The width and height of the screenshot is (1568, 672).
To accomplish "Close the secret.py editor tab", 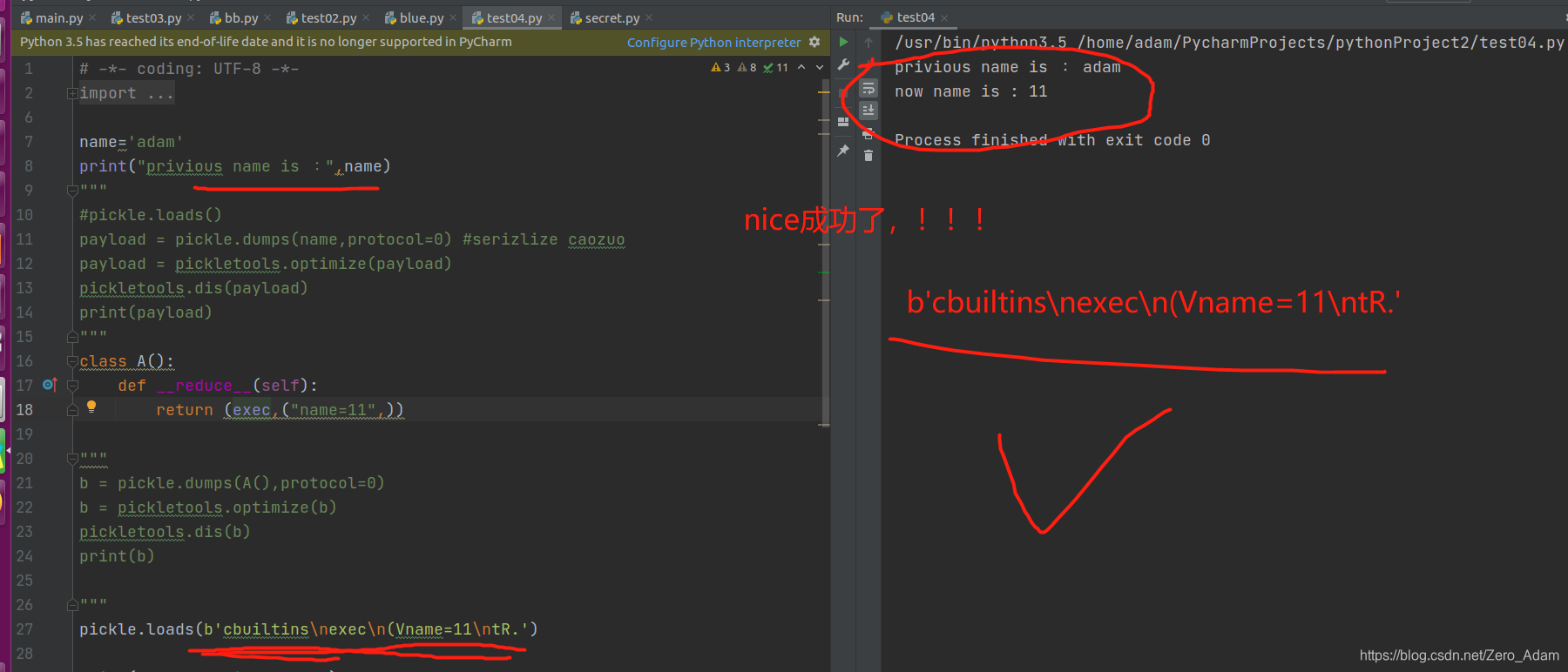I will click(649, 17).
